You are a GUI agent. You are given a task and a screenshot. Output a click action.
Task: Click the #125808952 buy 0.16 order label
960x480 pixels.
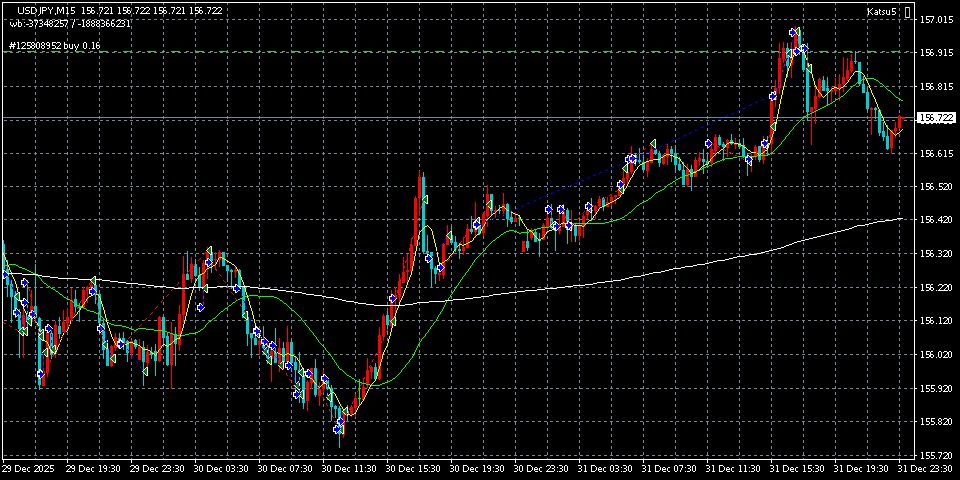(x=54, y=46)
